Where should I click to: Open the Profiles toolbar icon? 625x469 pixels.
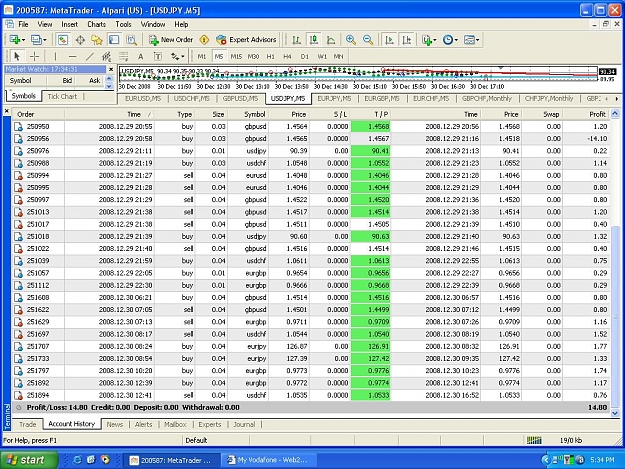[37, 39]
